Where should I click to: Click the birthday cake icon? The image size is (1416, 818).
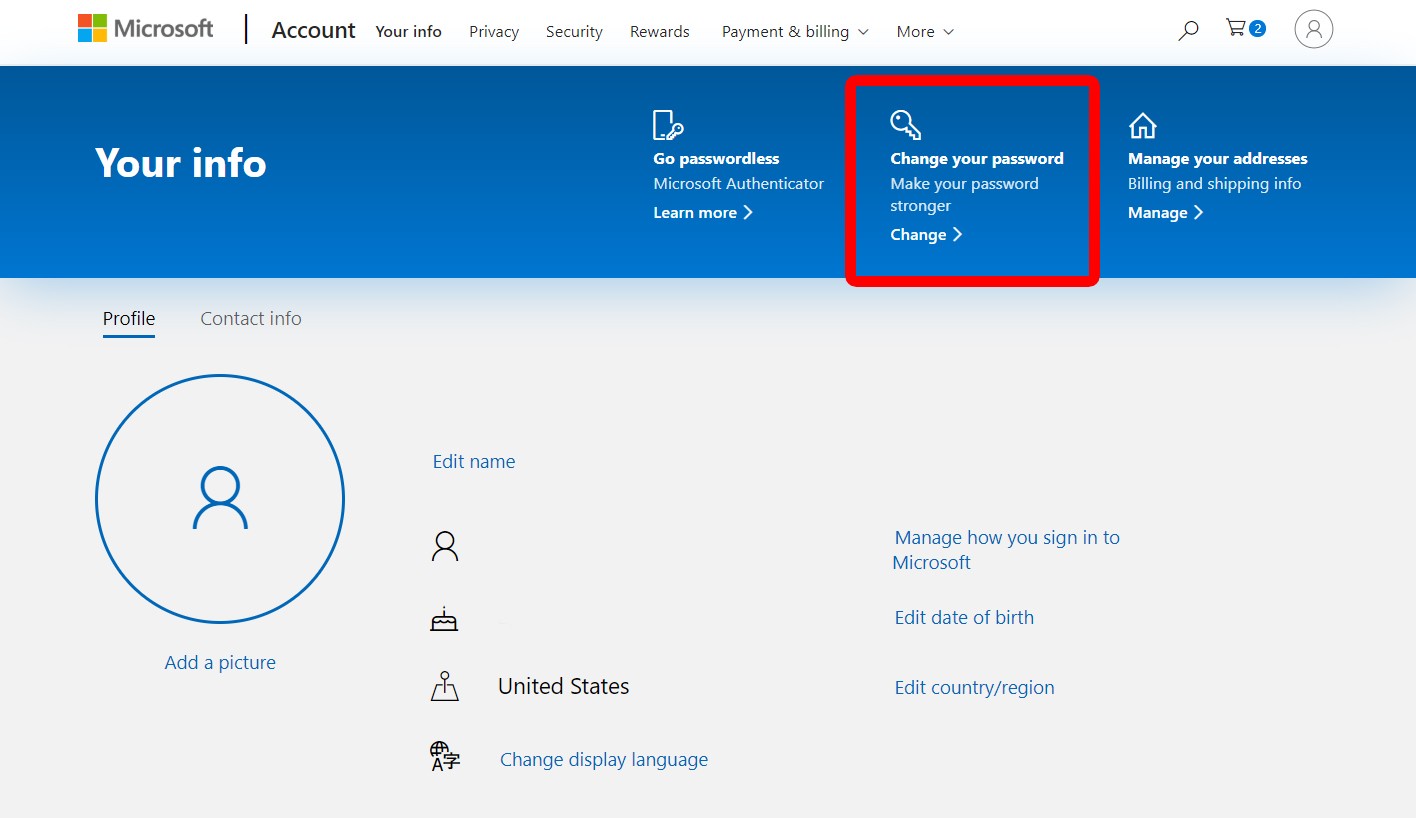coord(444,618)
